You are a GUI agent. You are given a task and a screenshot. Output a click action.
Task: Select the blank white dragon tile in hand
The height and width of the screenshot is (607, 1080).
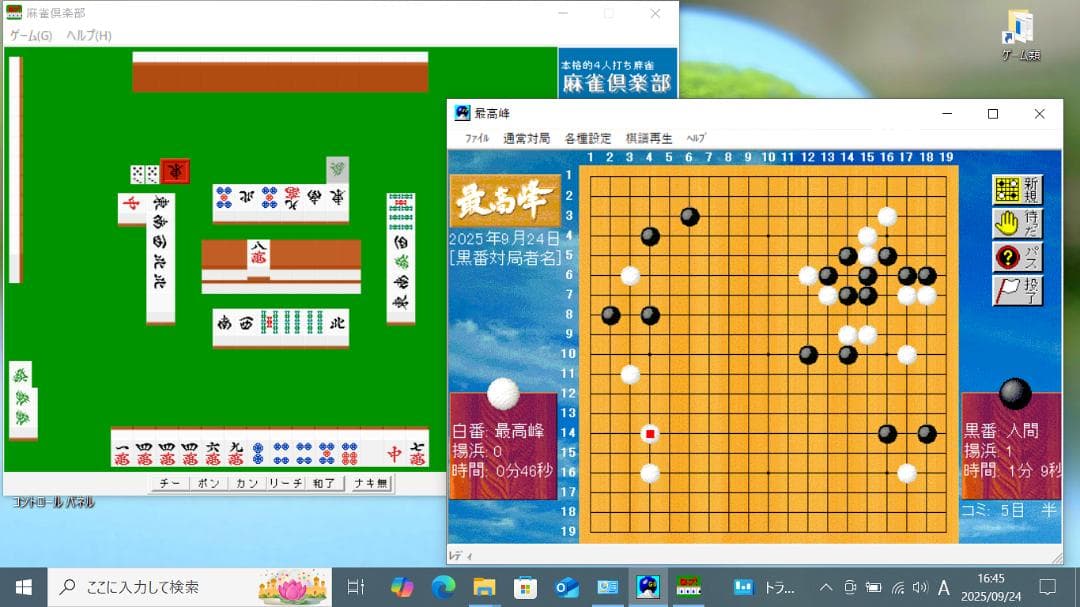coord(372,448)
